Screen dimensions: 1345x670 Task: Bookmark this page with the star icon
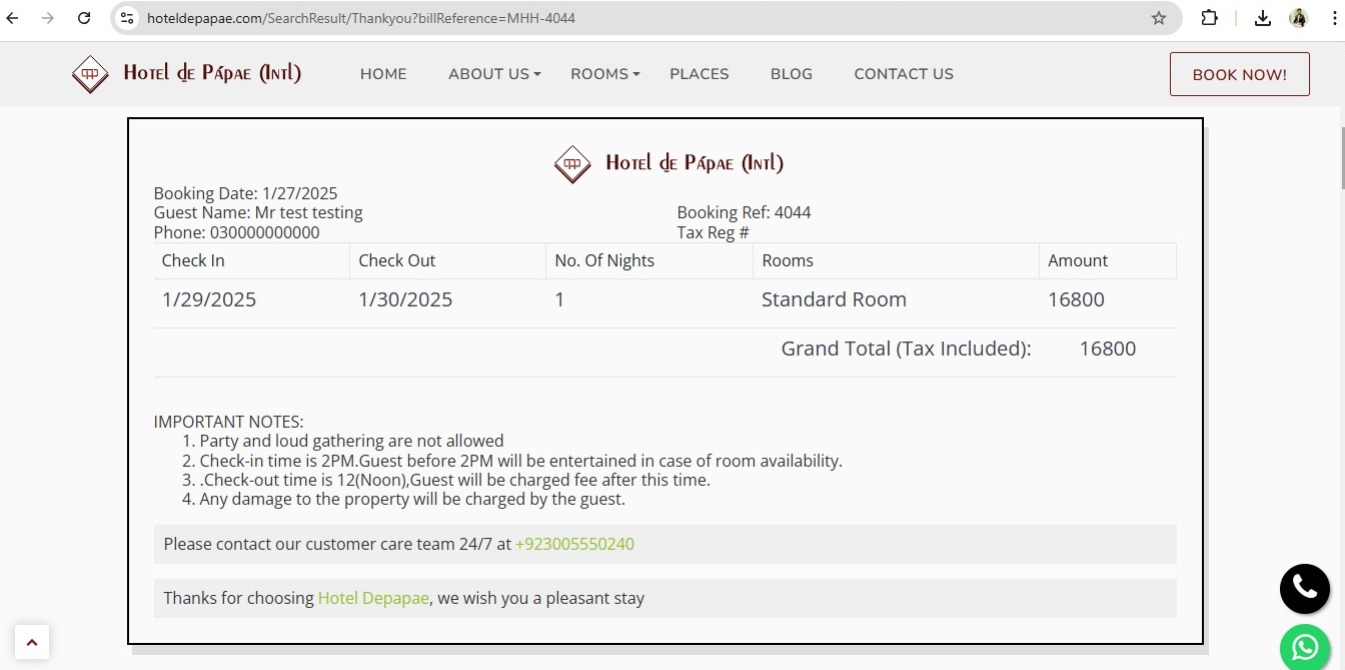[1158, 18]
